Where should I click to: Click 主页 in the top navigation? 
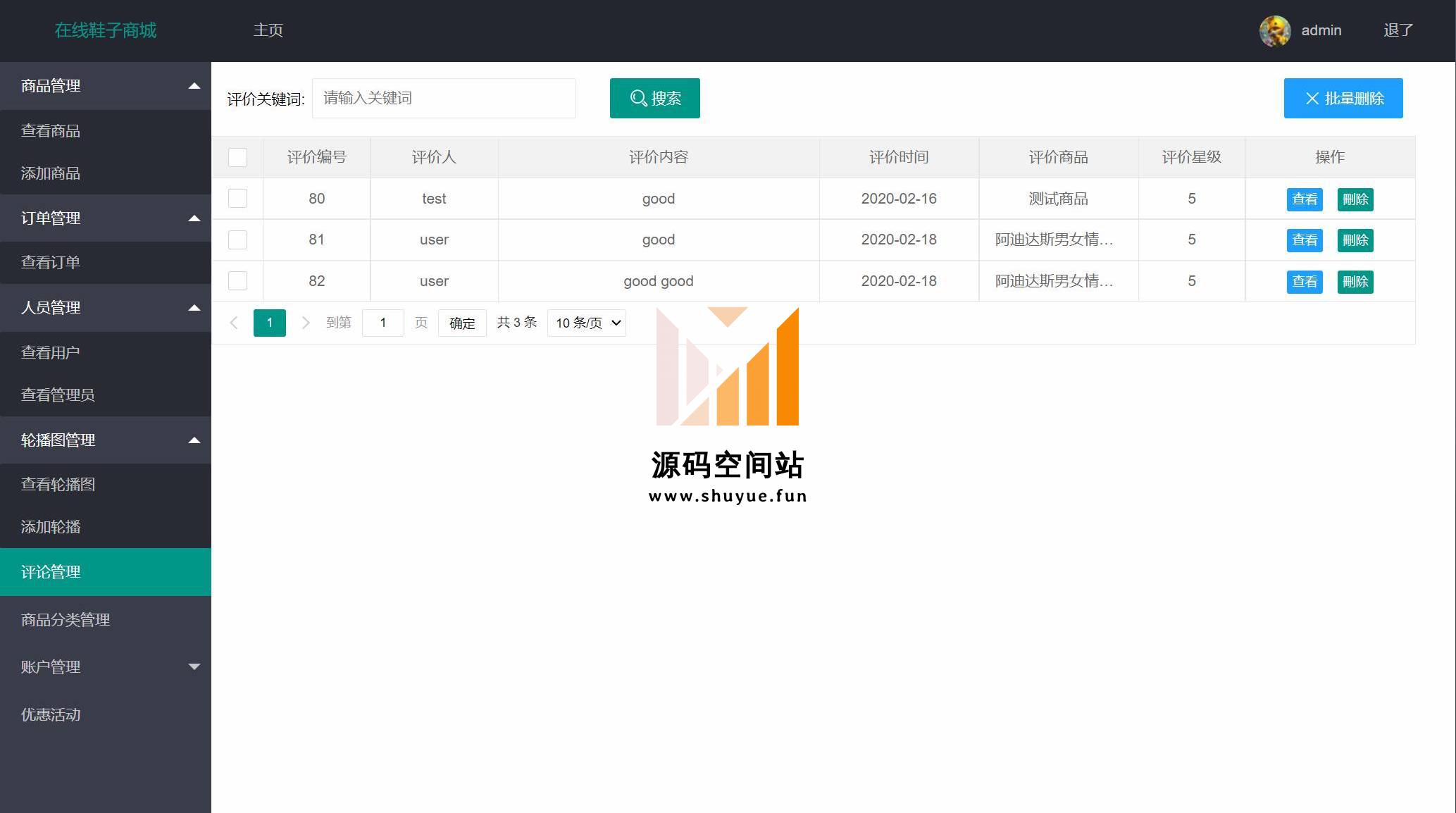point(268,30)
